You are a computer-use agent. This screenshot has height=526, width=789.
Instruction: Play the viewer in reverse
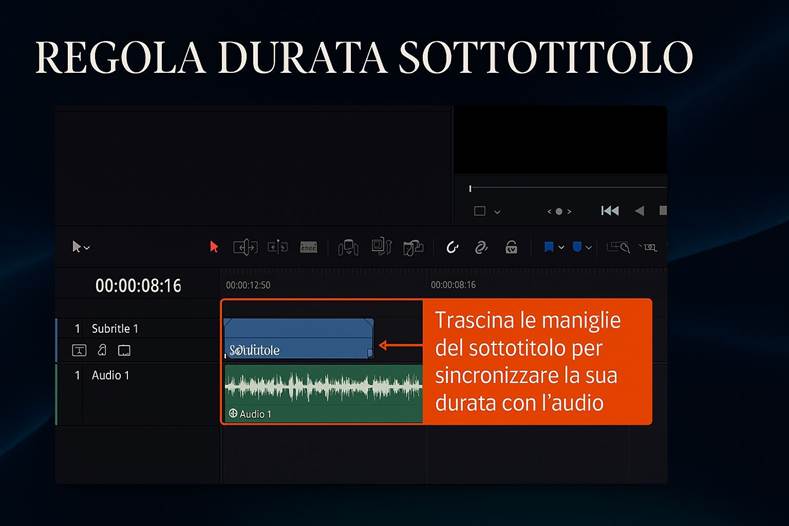tap(639, 211)
